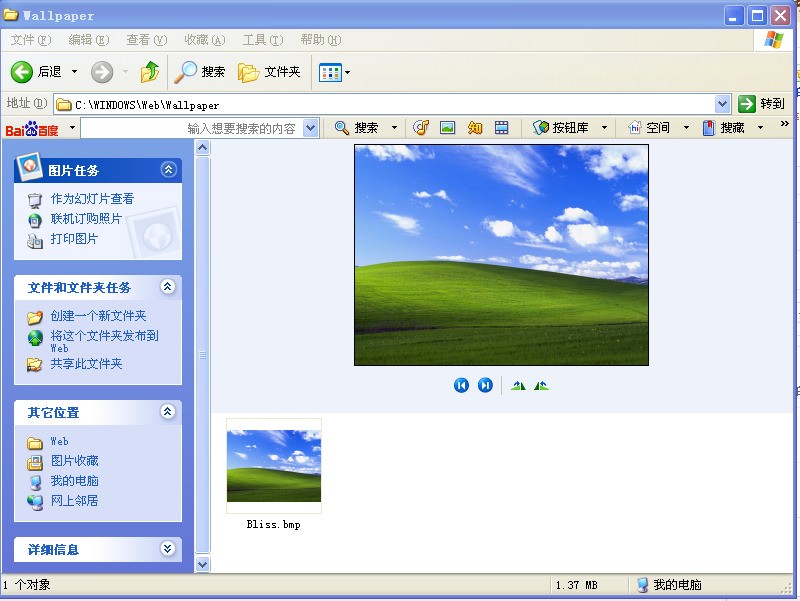Open the Baidu 知 (Zhidao) icon
This screenshot has height=601, width=800.
click(x=474, y=128)
